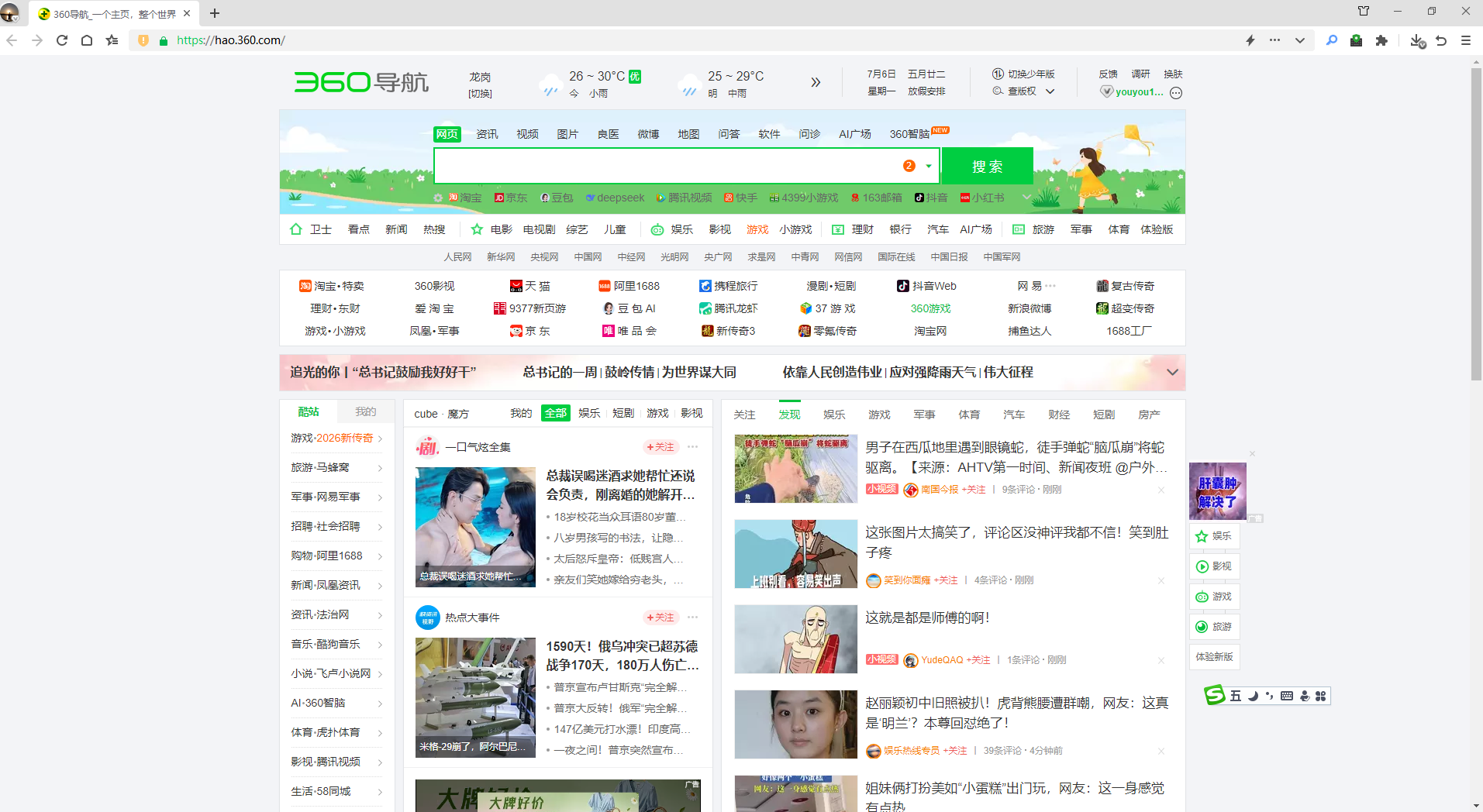The image size is (1483, 812).
Task: Expand the 游戏·2026新传奇 row arrow
Action: point(381,439)
